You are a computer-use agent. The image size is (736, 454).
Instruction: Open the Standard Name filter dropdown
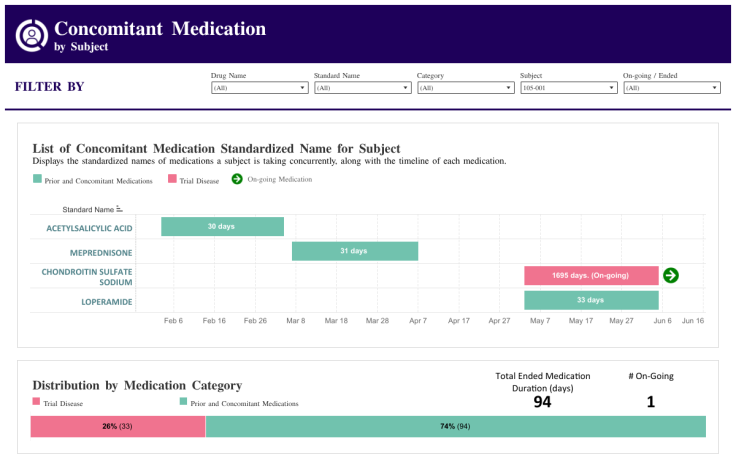coord(362,88)
